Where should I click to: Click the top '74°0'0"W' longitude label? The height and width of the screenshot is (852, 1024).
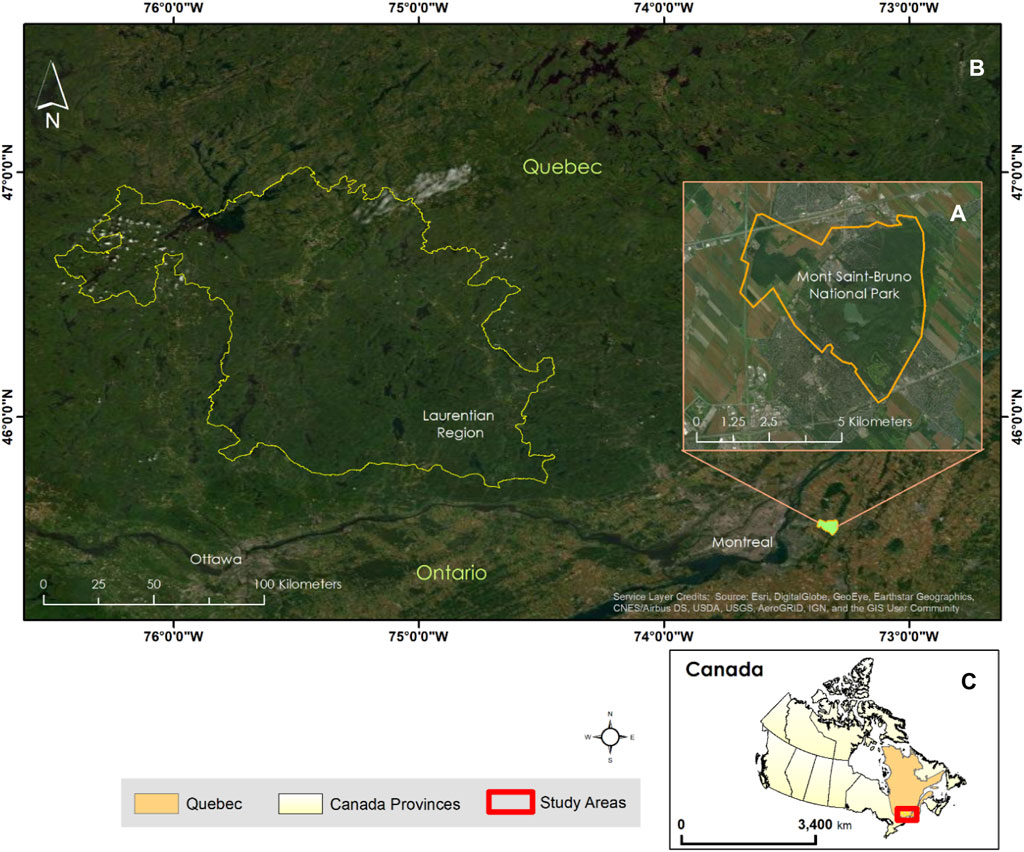click(x=664, y=8)
